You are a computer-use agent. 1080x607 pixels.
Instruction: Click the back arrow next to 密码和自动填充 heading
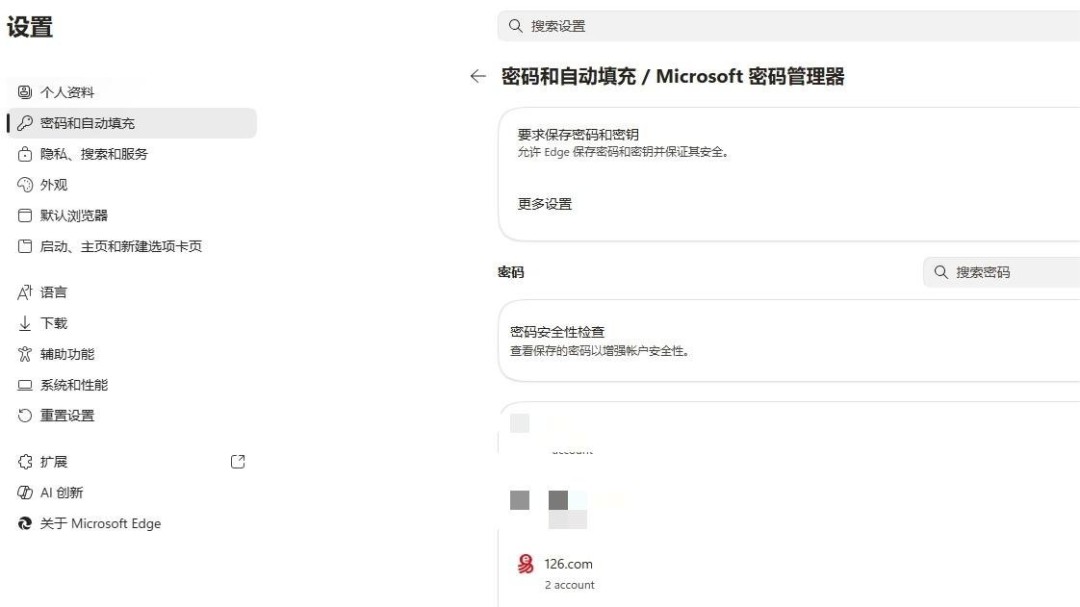tap(478, 76)
